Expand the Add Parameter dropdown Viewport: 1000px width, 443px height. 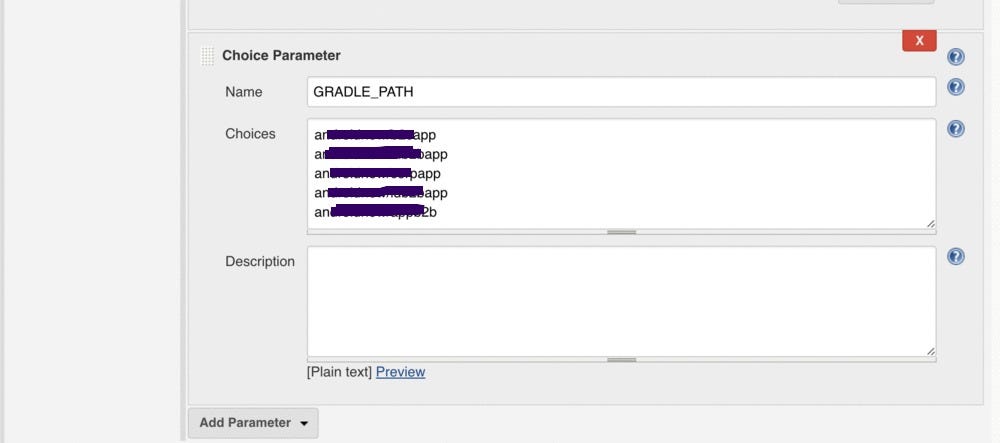coord(253,423)
